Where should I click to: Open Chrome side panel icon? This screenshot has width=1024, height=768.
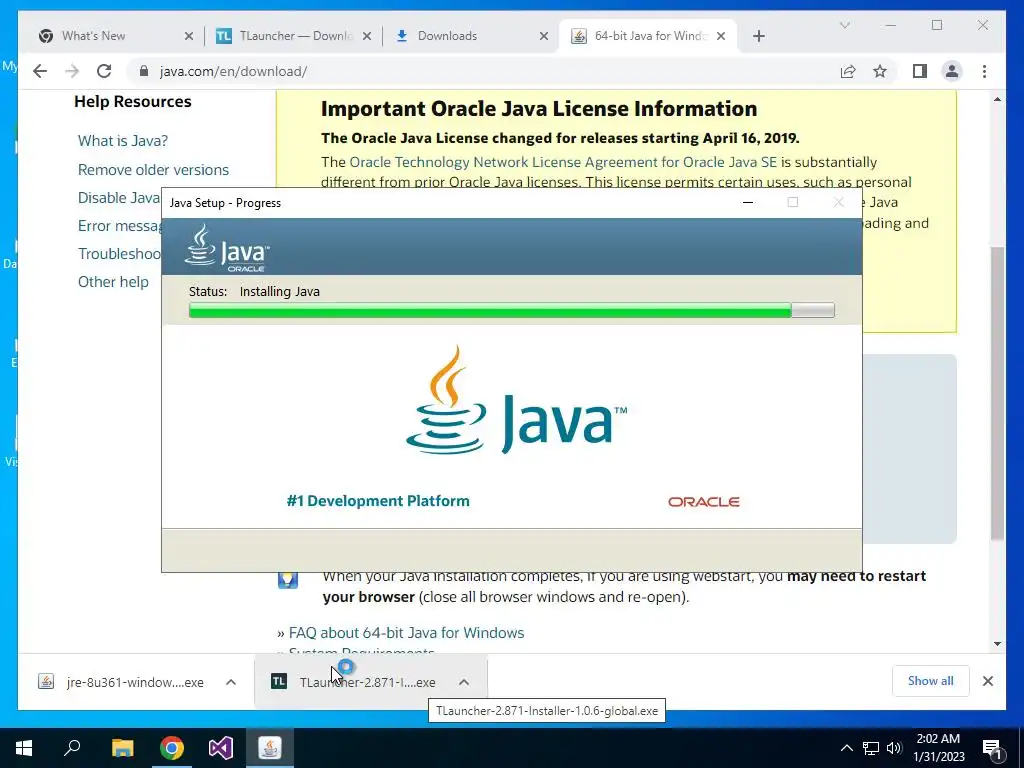tap(920, 71)
